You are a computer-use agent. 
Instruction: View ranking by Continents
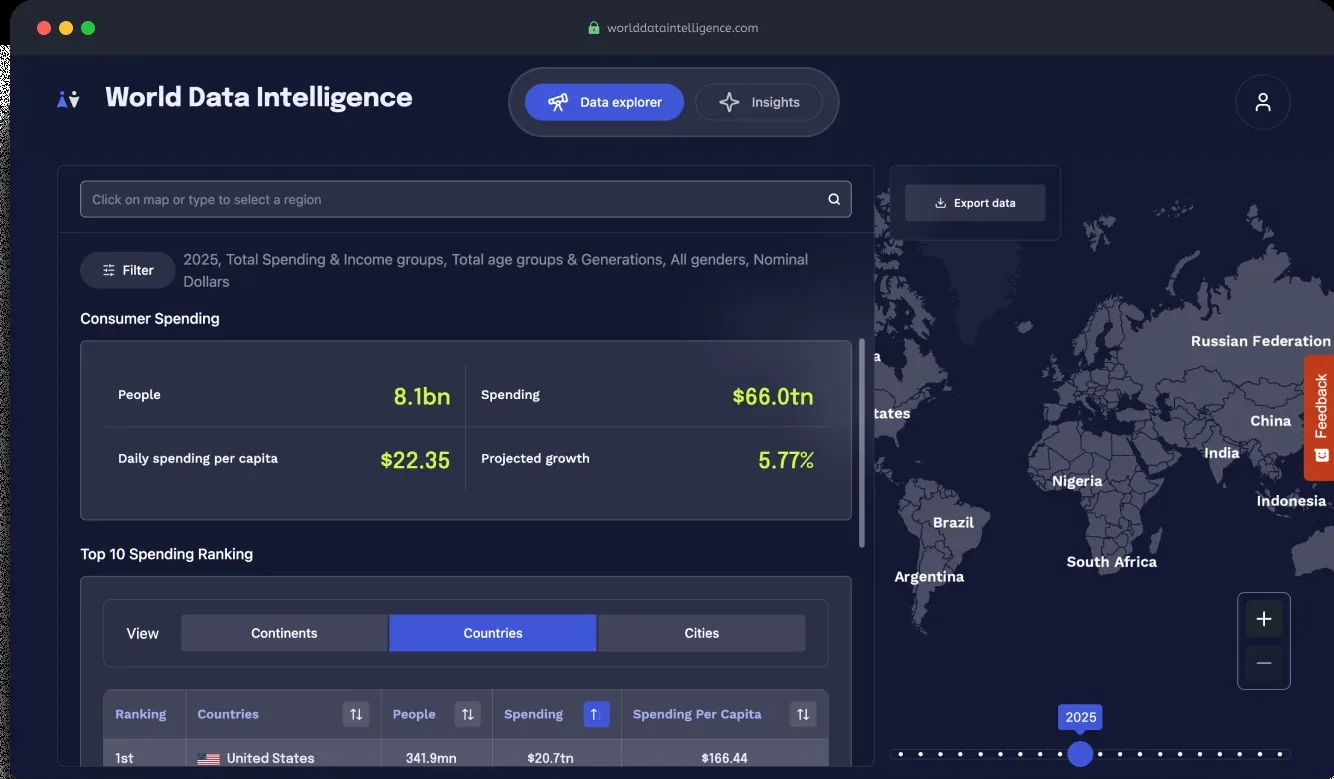[x=284, y=633]
